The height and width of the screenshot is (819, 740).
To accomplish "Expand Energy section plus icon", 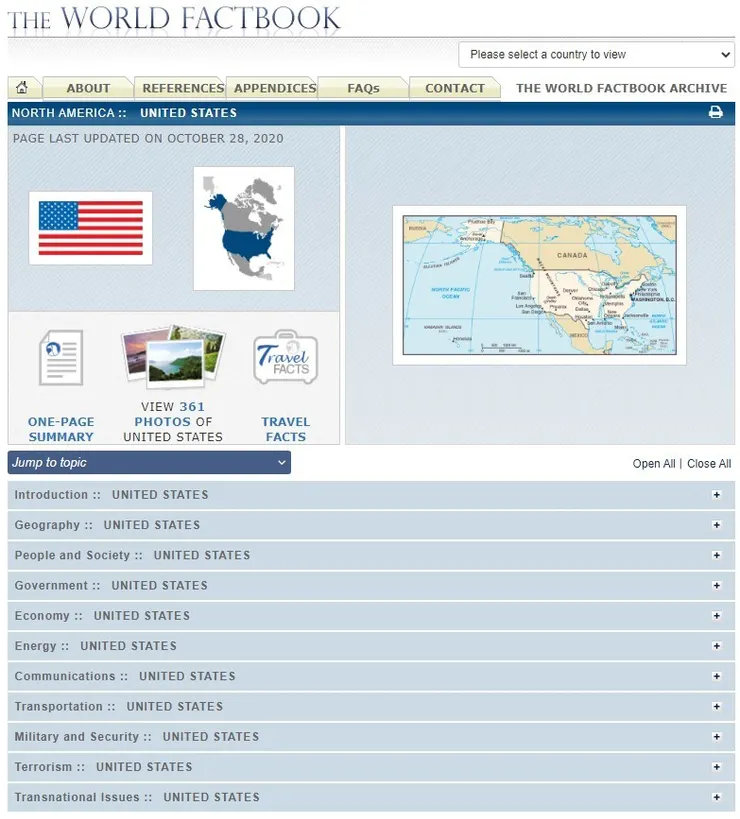I will click(x=716, y=646).
